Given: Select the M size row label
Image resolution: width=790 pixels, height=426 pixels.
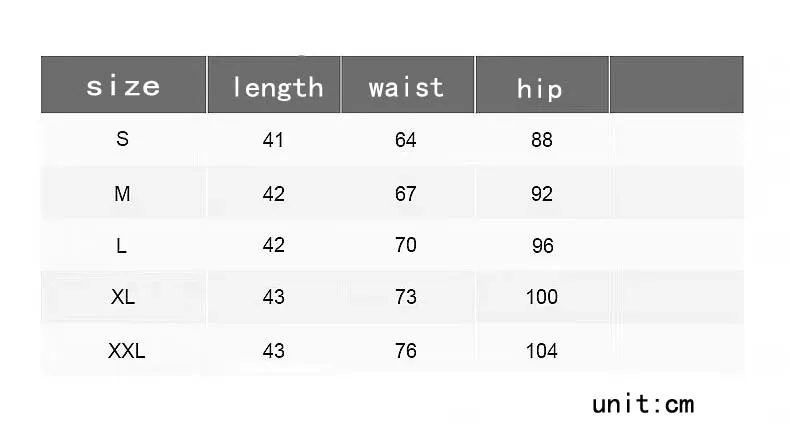Looking at the screenshot, I should 122,193.
